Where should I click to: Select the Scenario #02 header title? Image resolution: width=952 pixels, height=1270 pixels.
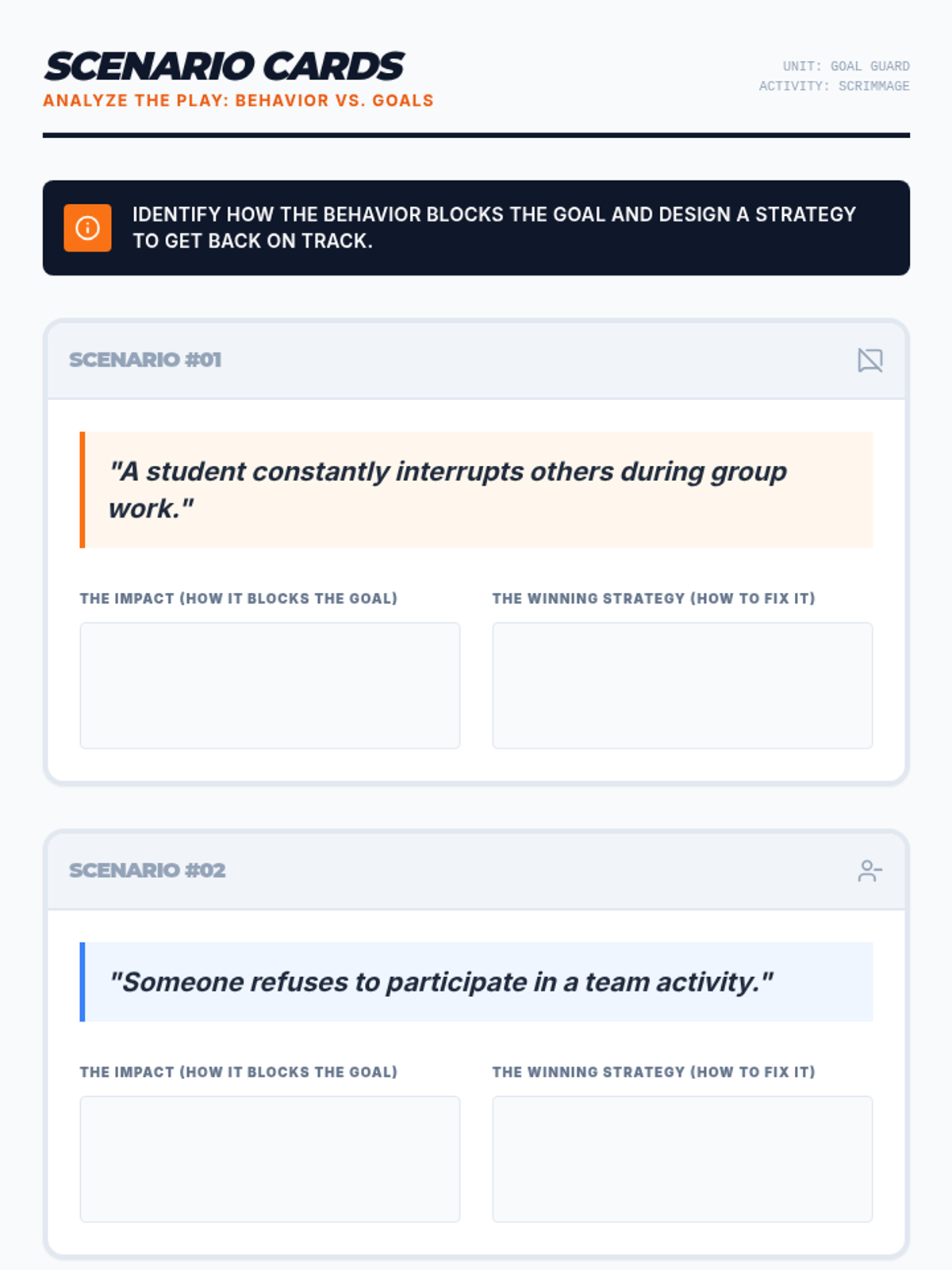coord(148,870)
